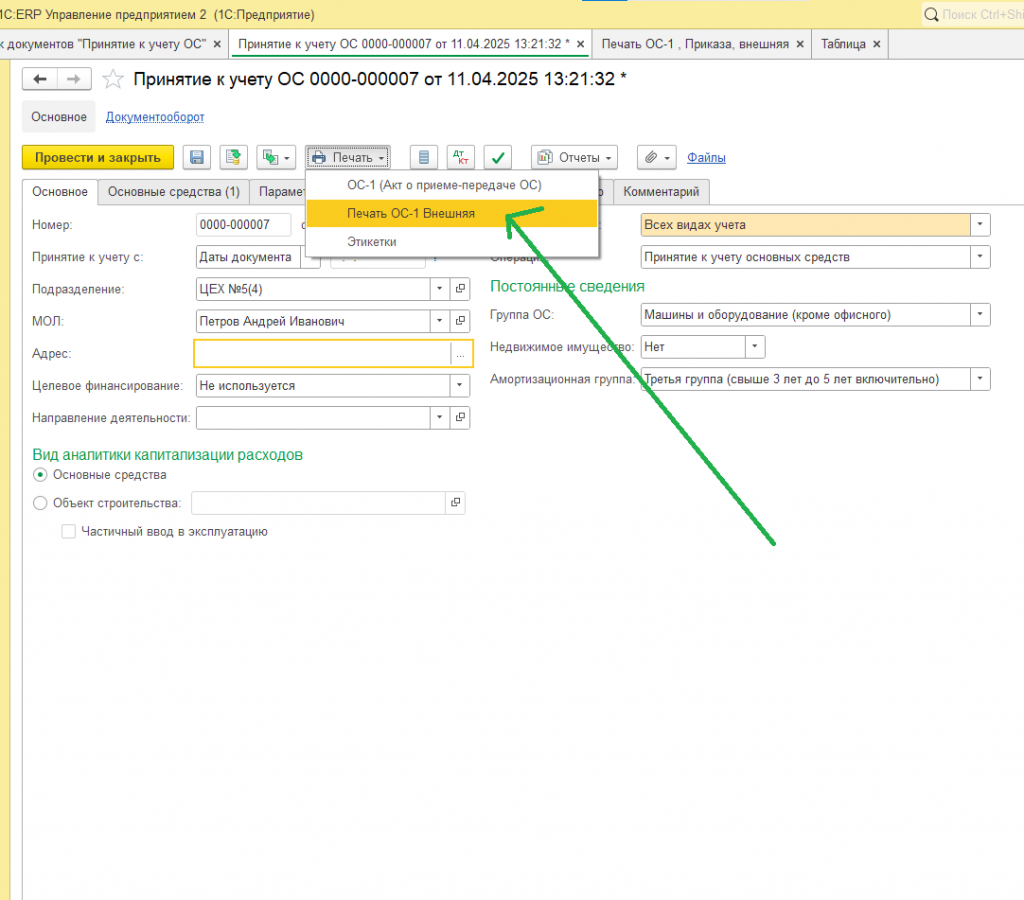Click the global search field
The height and width of the screenshot is (900, 1024).
973,14
